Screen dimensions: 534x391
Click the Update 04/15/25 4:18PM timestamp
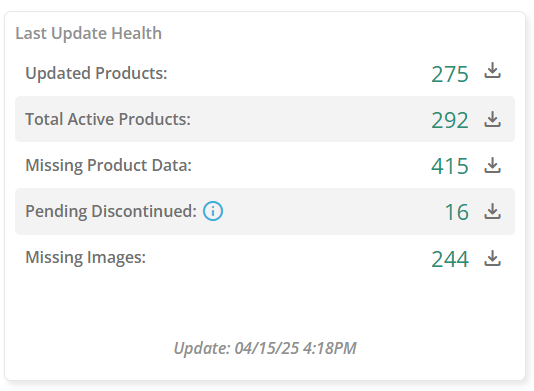click(265, 348)
